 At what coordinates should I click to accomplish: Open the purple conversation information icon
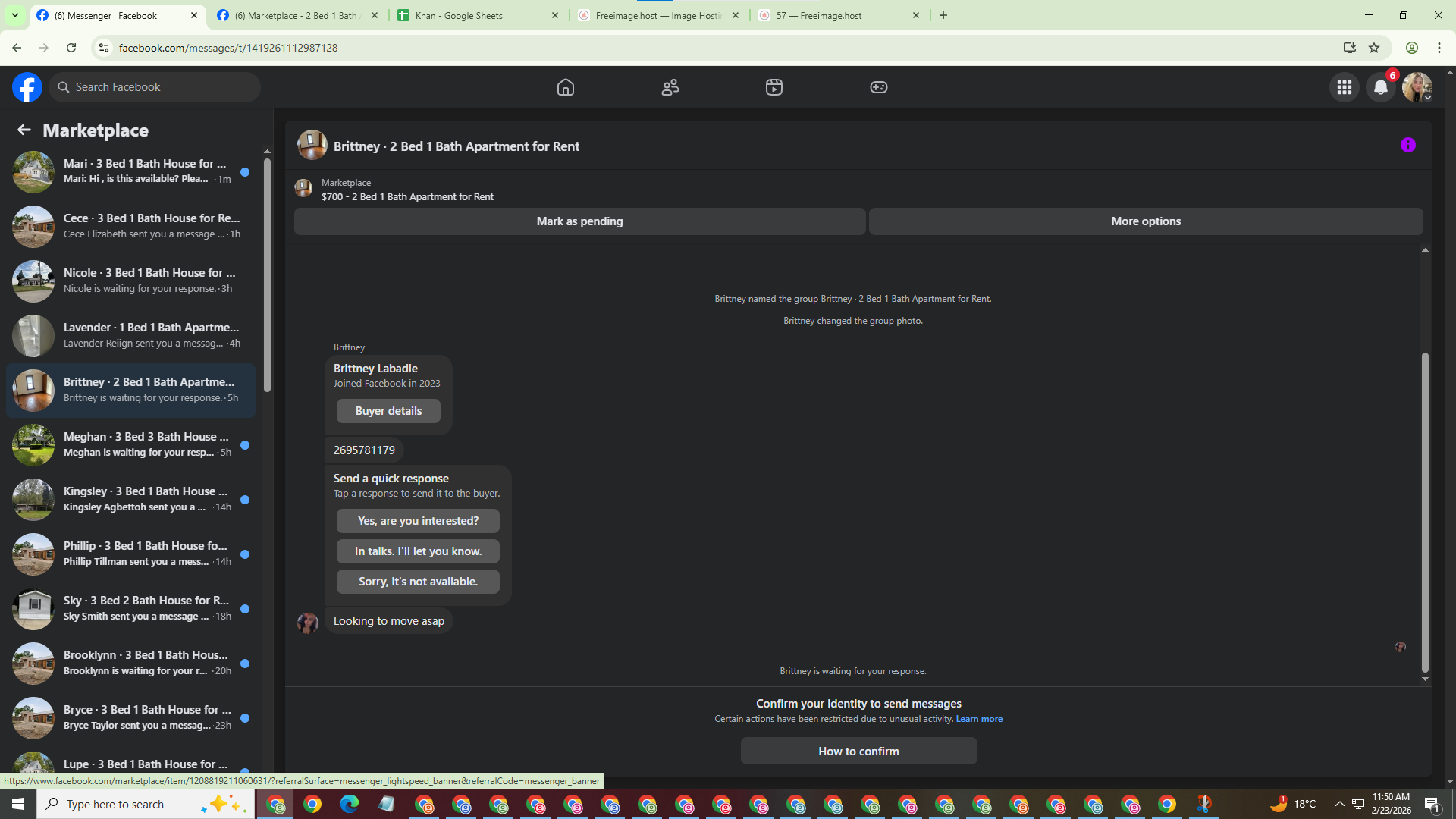tap(1407, 145)
